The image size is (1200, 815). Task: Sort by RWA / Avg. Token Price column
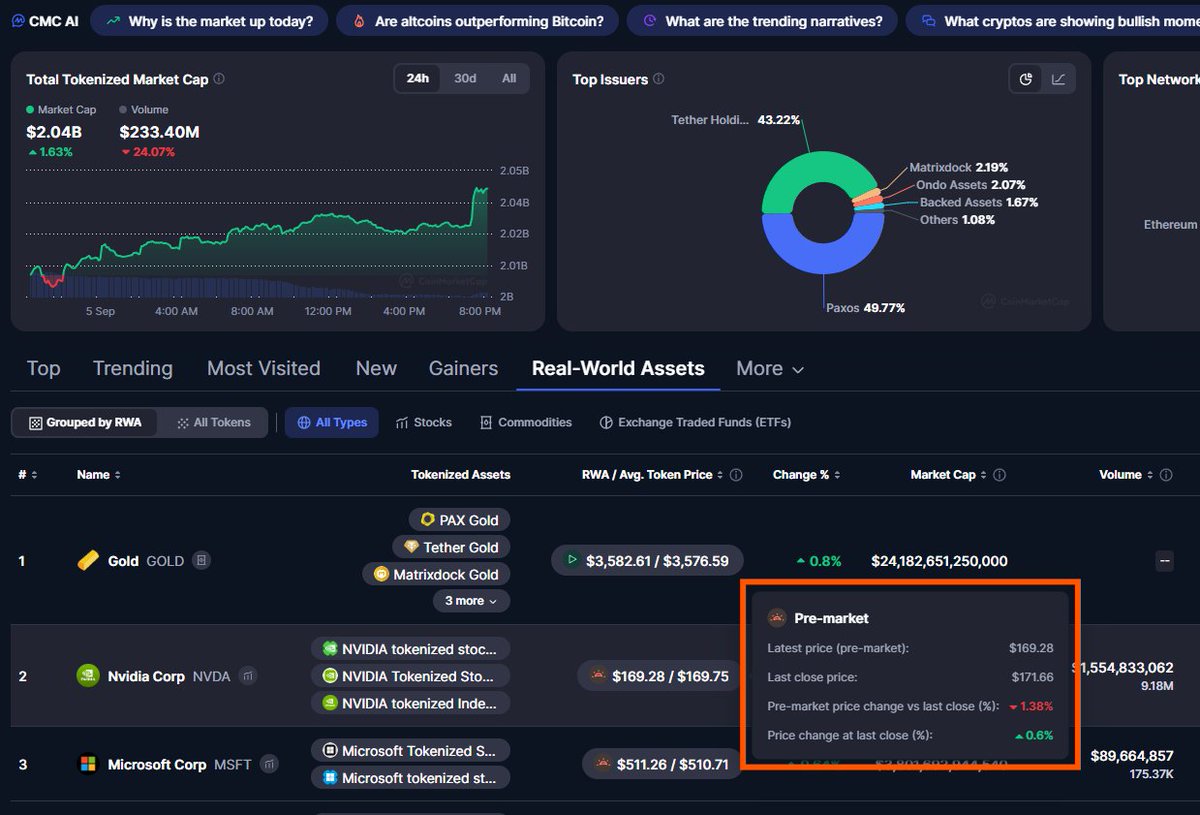pos(653,475)
